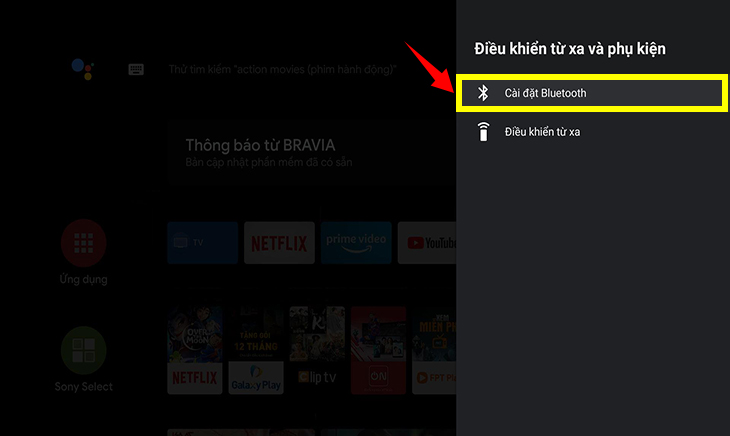Screen dimensions: 730x436
Task: Select the Over the Moon Netflix thumbnail
Action: coord(195,350)
